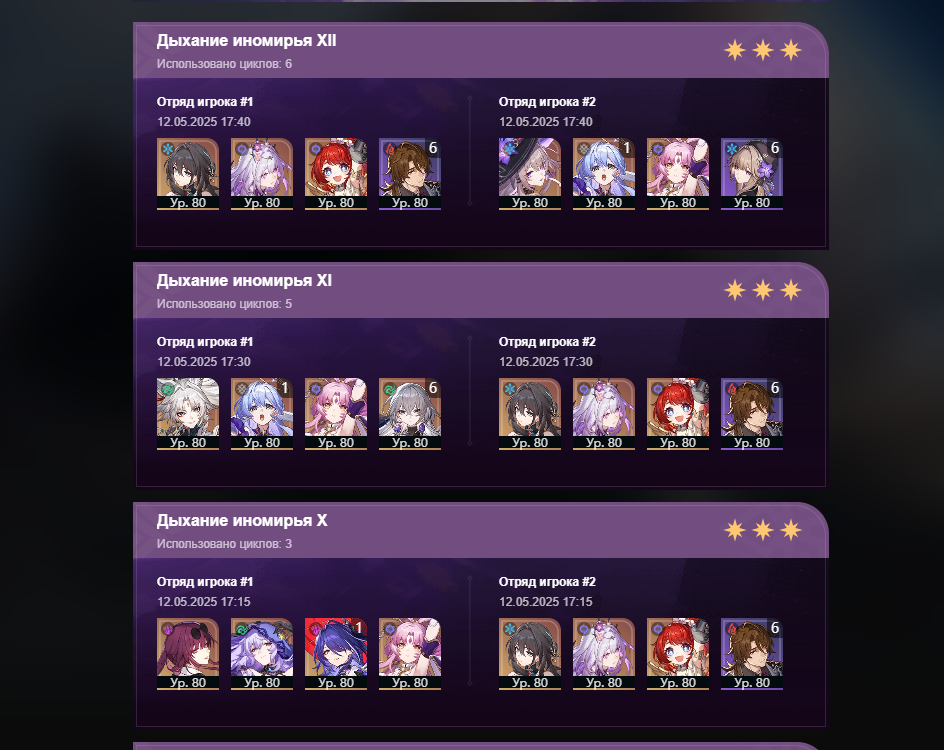Click lavender-haired character in stage X squad #2

[x=603, y=654]
